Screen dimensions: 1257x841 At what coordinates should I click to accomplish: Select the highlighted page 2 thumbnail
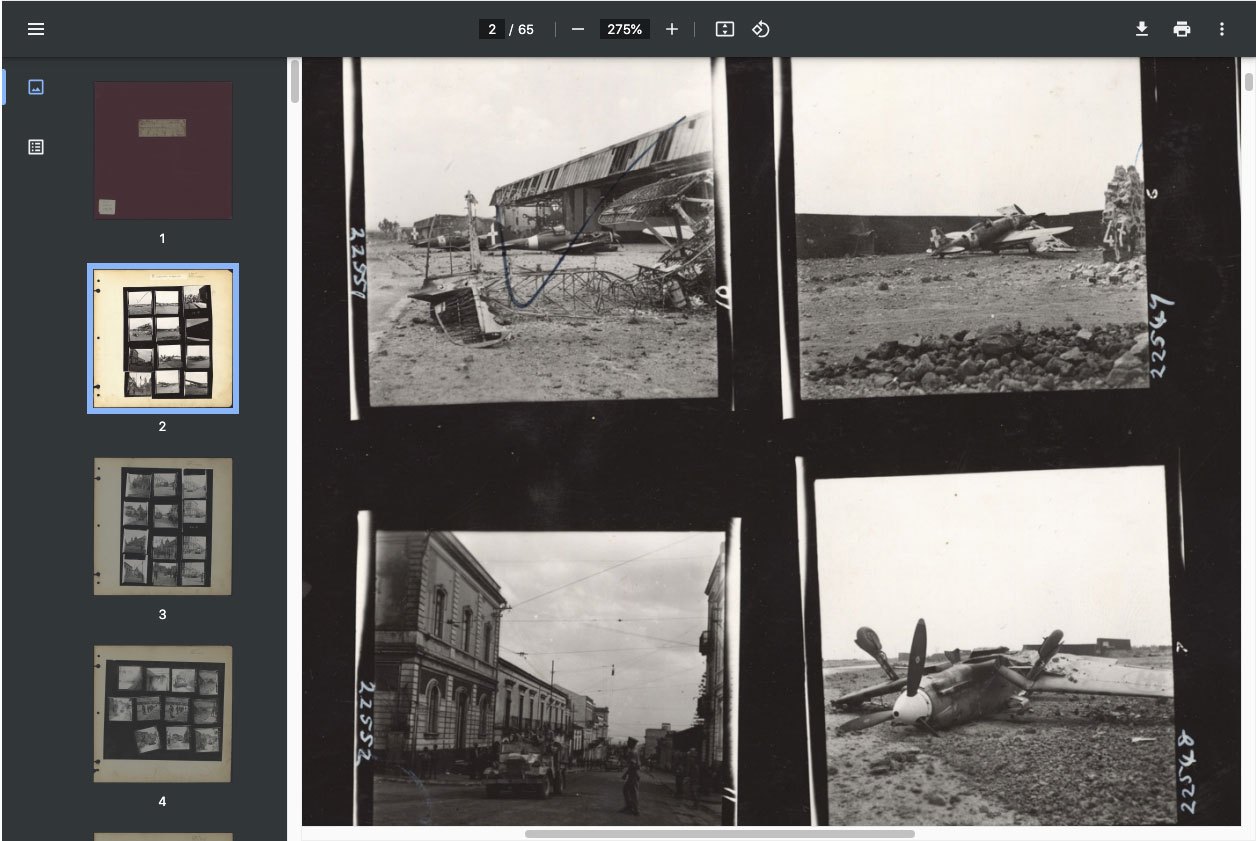pos(162,338)
